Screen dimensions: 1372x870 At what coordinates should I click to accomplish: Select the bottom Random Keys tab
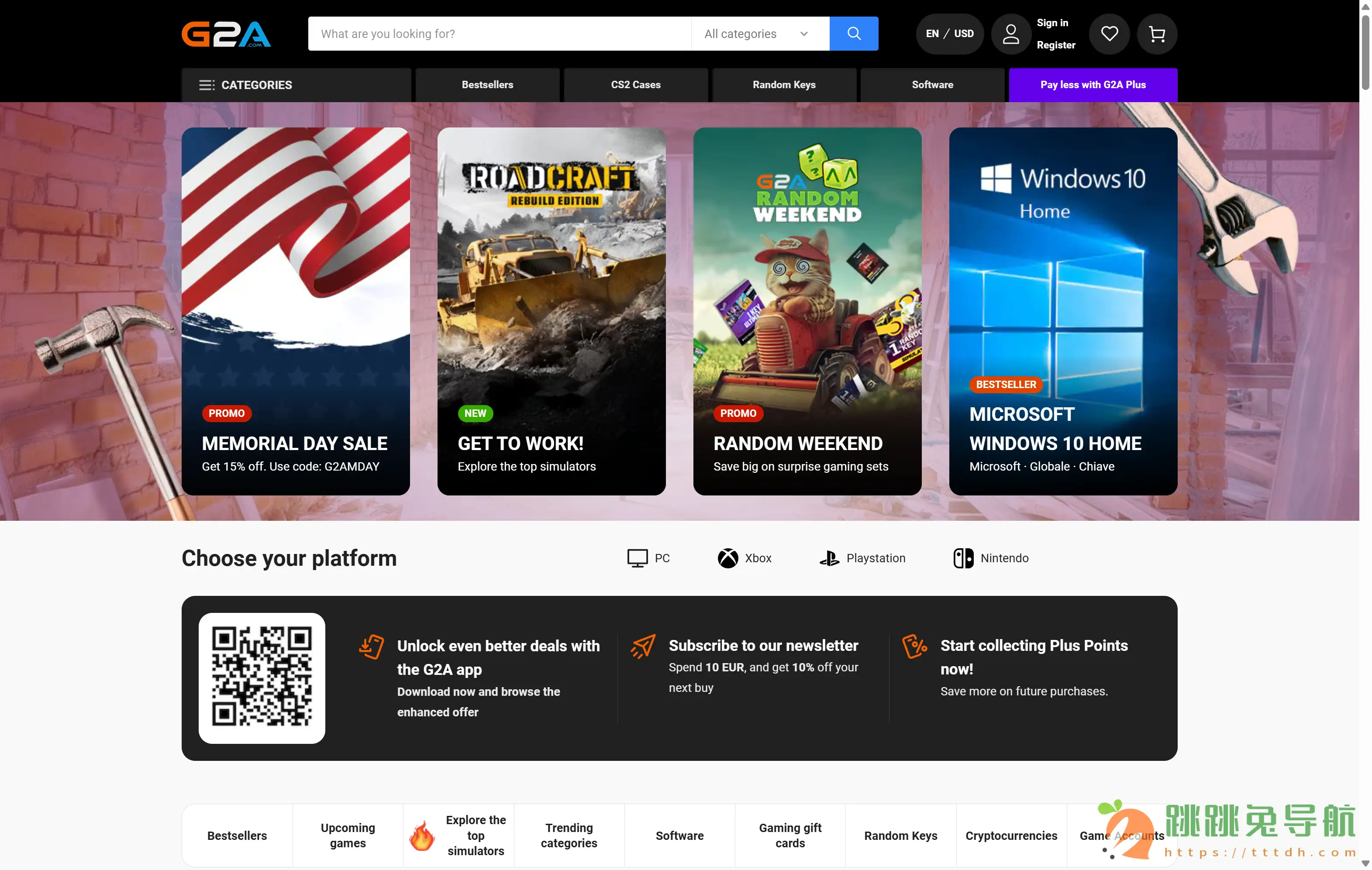point(900,835)
